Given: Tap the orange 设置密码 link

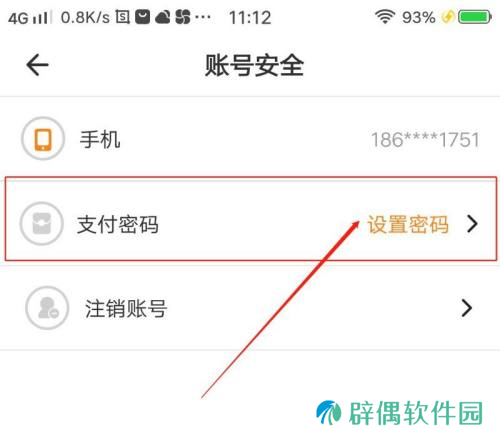Looking at the screenshot, I should [x=408, y=224].
